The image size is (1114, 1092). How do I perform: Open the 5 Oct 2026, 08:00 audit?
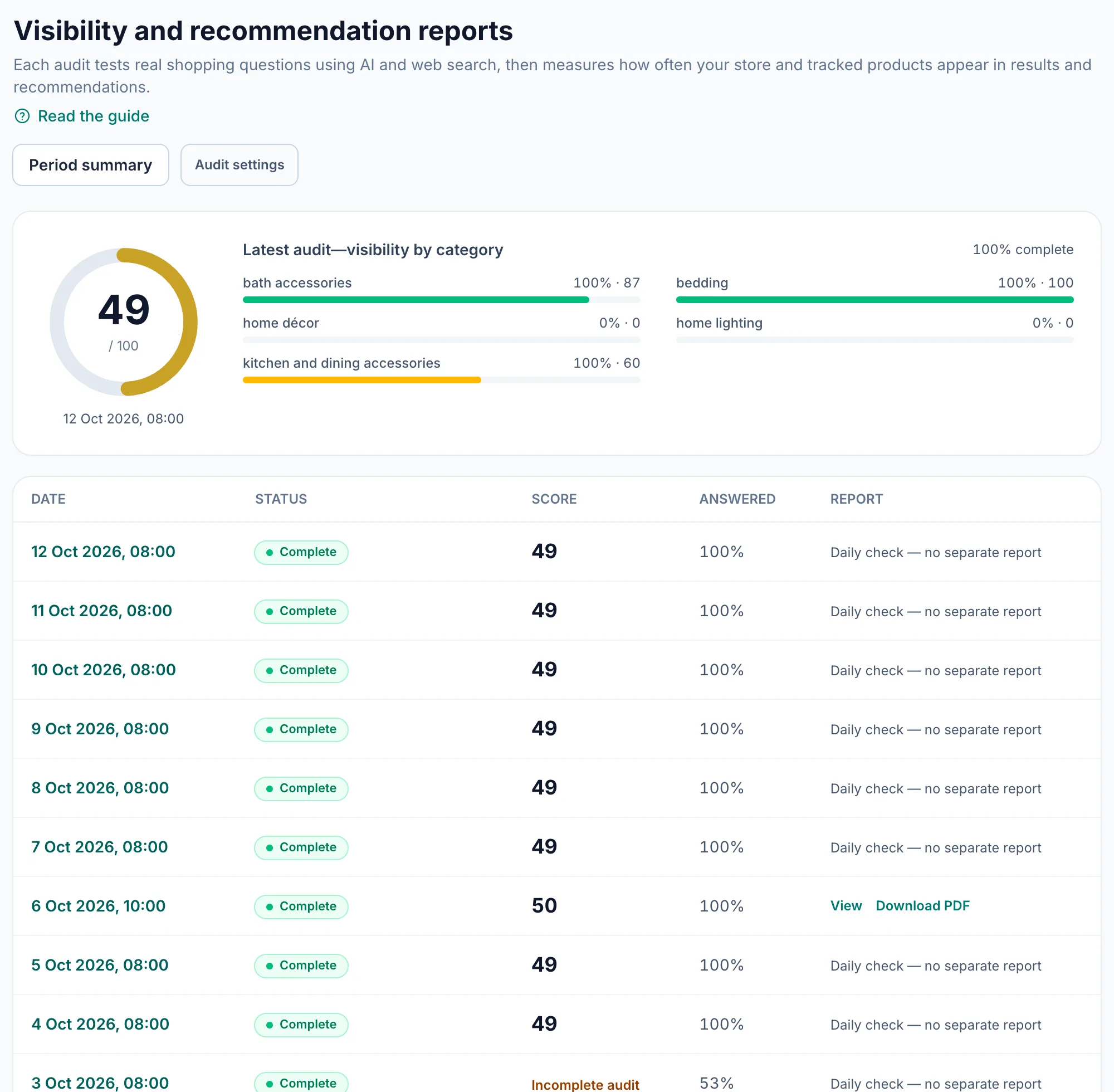tap(100, 965)
